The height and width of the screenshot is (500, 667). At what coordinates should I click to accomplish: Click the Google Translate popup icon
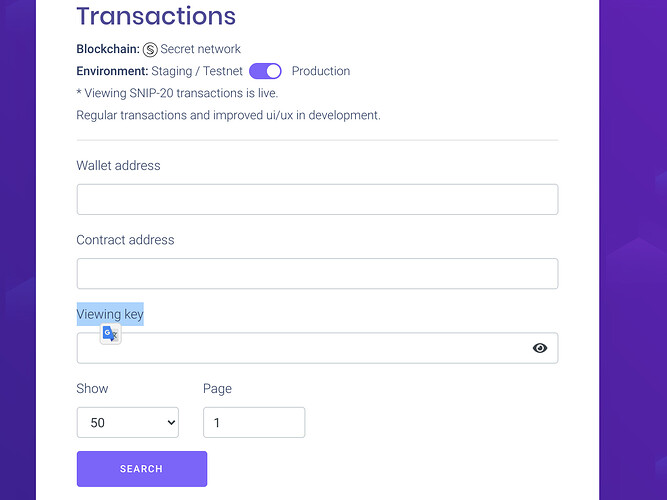(111, 334)
